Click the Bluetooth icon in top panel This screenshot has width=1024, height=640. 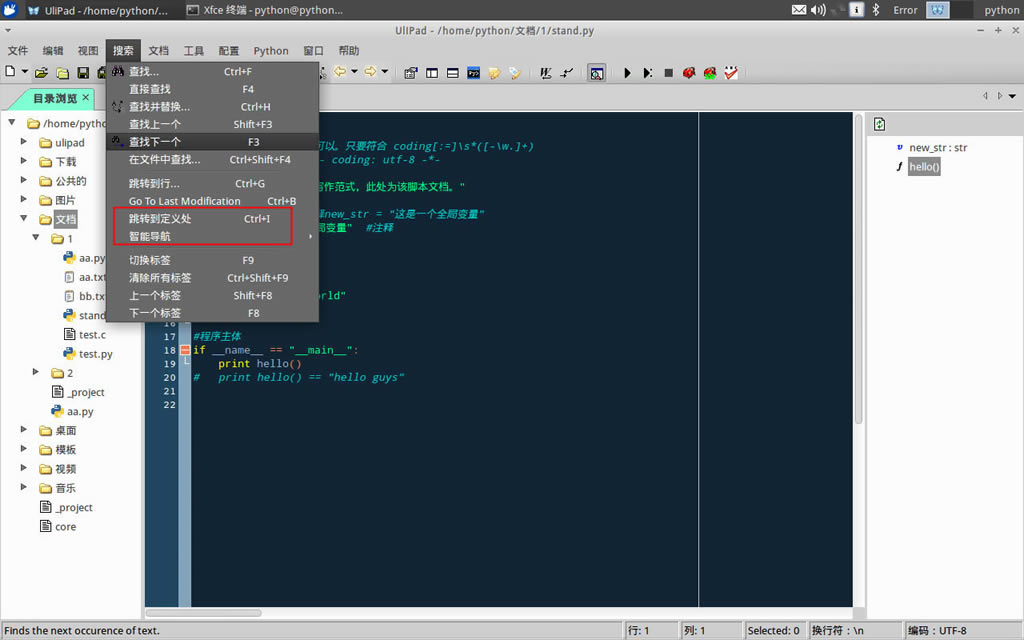877,10
